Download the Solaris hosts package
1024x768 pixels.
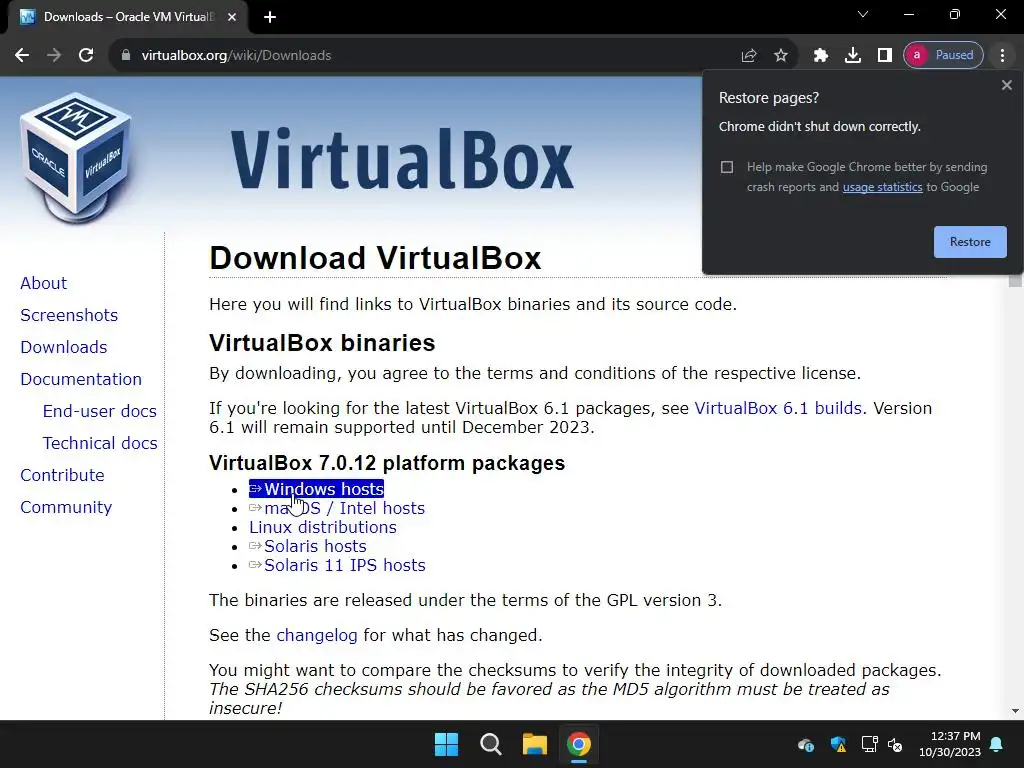tap(308, 546)
